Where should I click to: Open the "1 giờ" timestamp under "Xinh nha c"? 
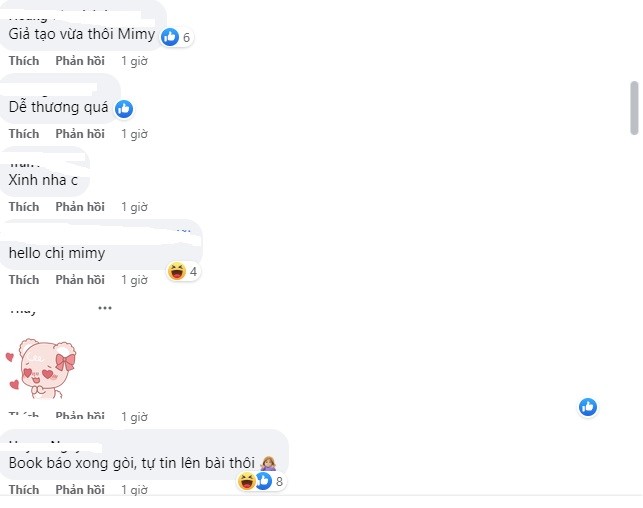134,207
